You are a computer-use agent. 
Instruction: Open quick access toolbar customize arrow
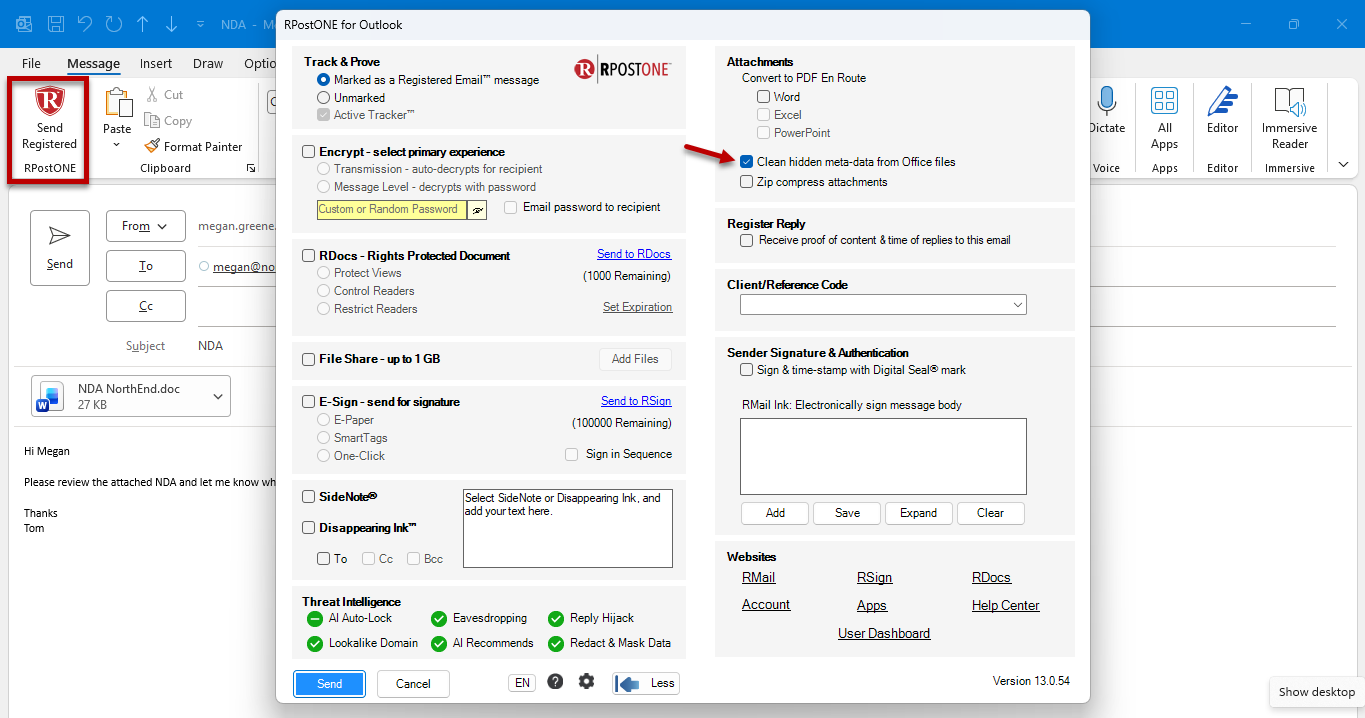(201, 24)
